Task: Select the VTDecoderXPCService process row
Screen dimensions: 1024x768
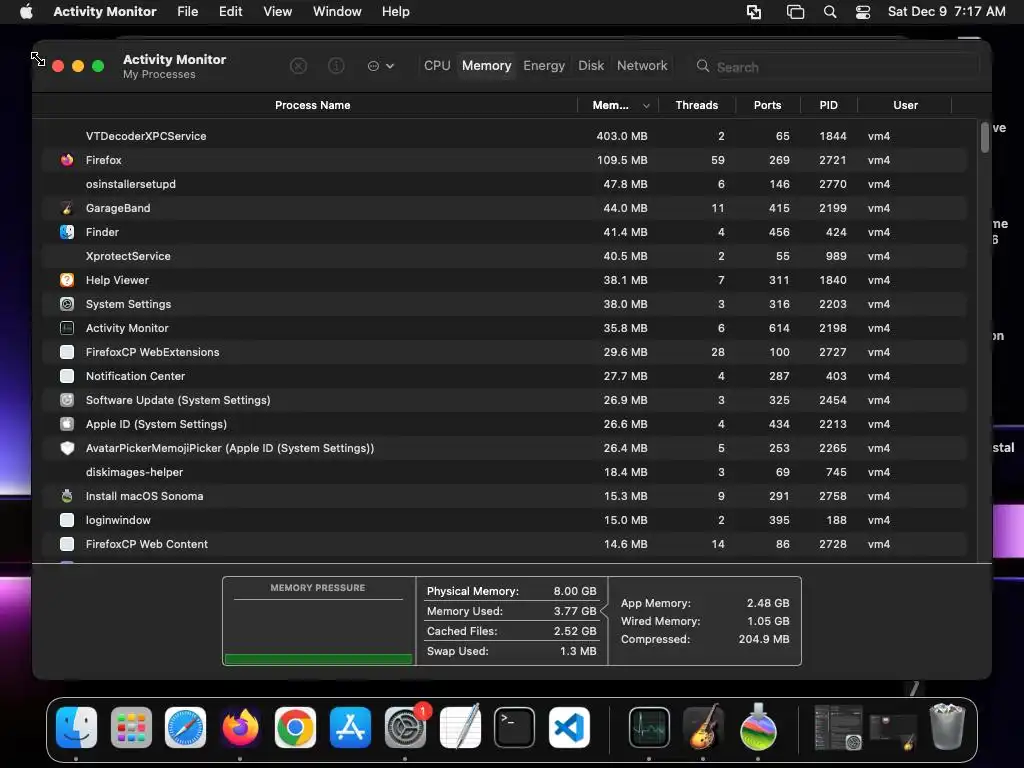Action: [504, 136]
